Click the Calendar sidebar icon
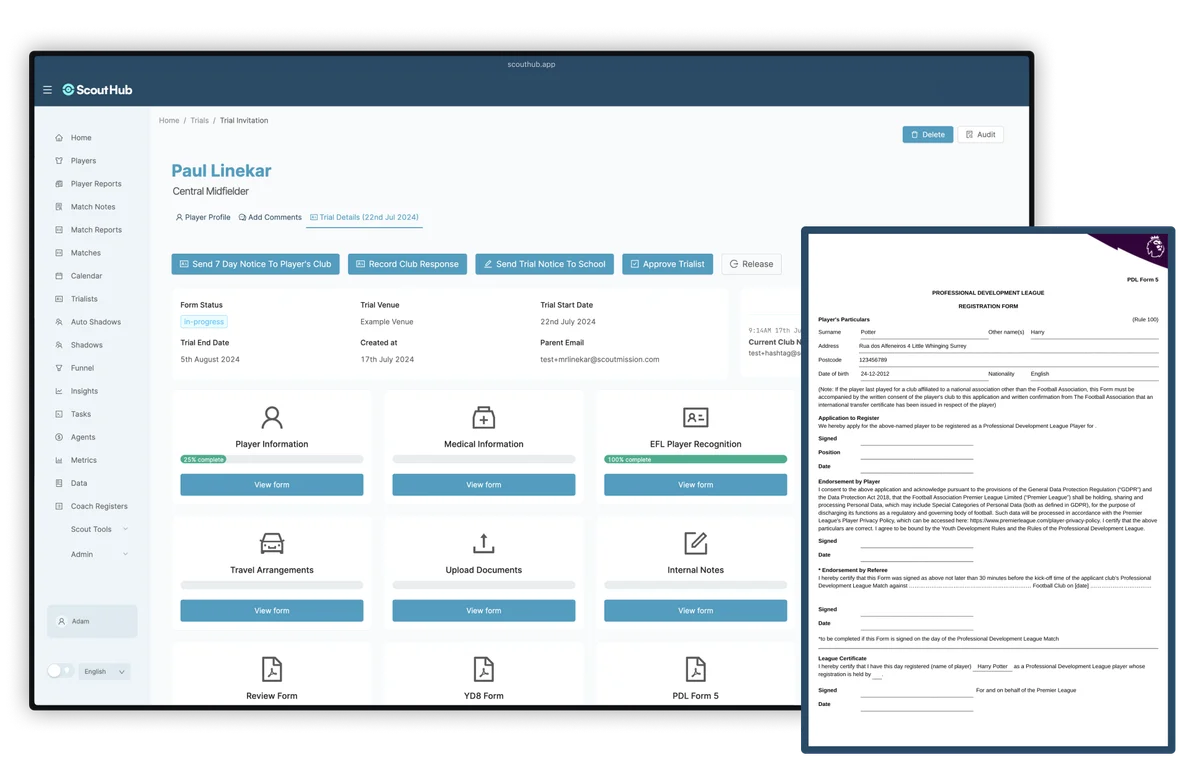1200x784 pixels. click(x=59, y=276)
